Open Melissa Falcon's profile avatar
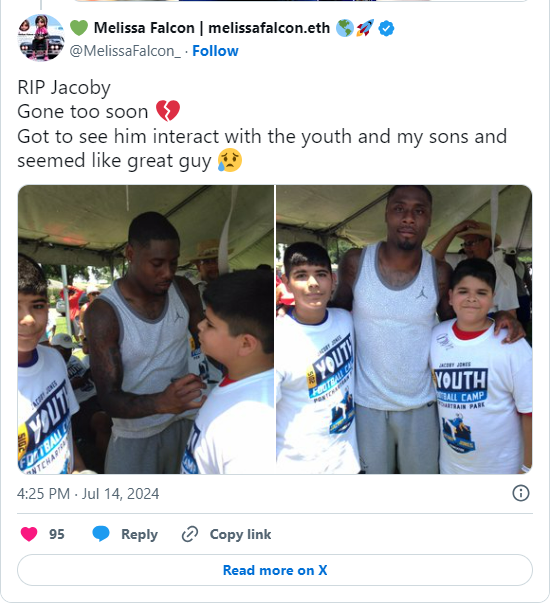The image size is (551, 607). coord(41,38)
